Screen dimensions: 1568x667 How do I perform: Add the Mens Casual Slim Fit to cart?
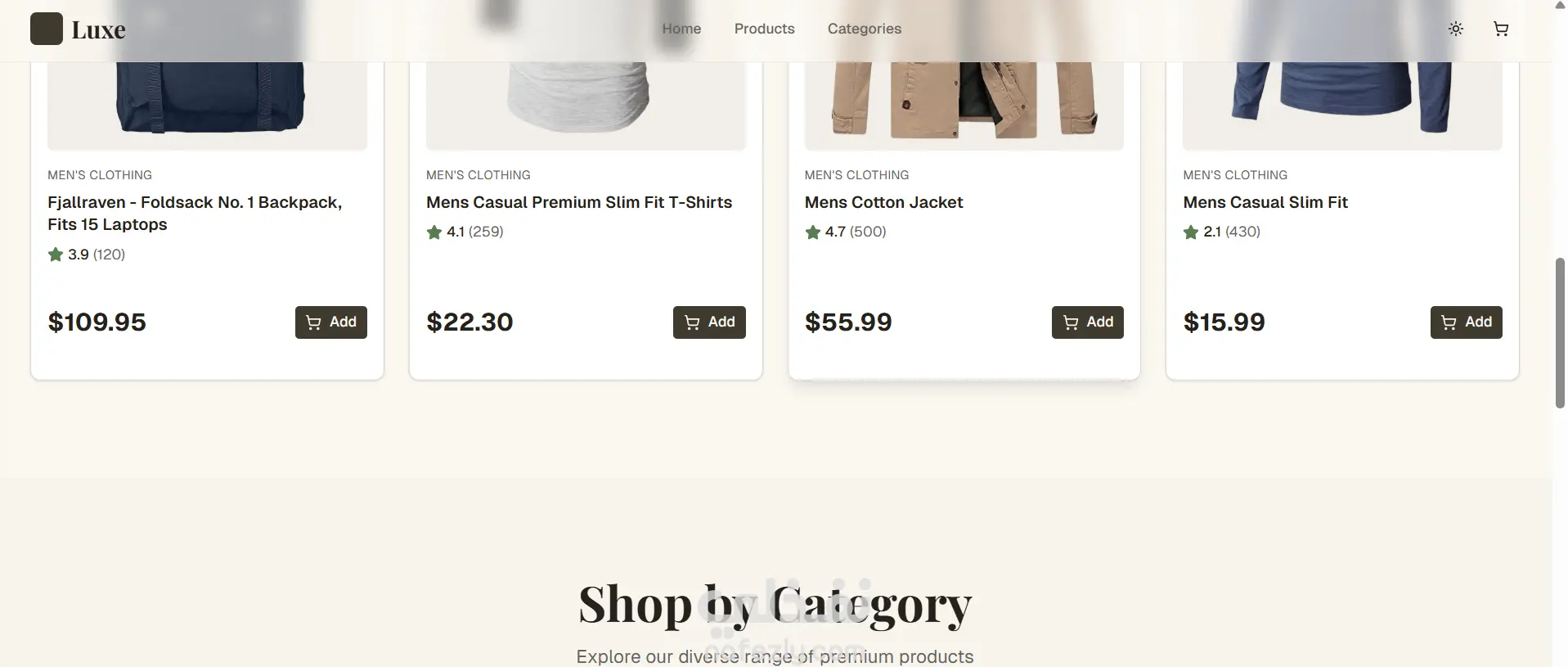1466,322
